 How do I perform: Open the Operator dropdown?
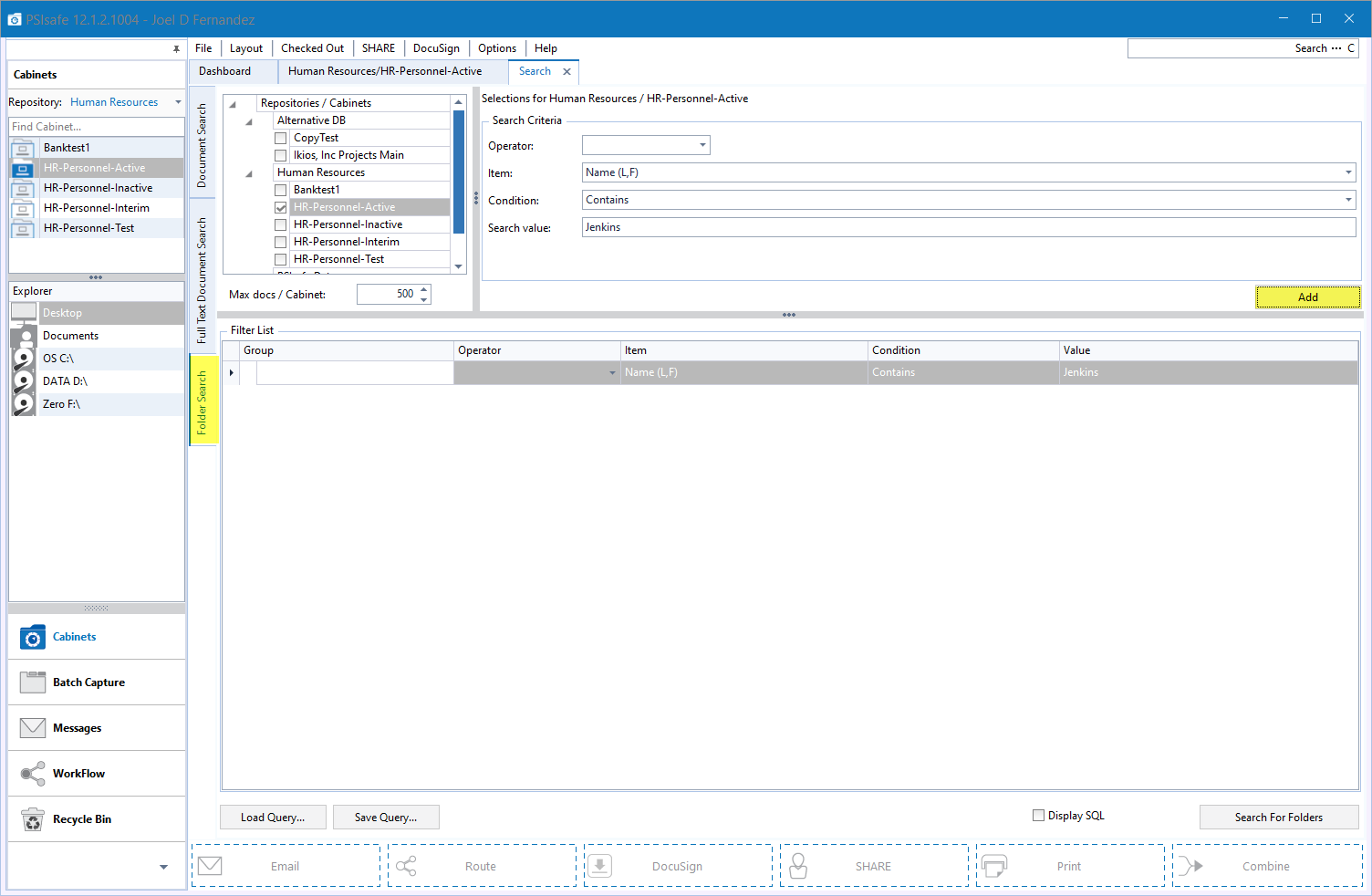[x=701, y=144]
